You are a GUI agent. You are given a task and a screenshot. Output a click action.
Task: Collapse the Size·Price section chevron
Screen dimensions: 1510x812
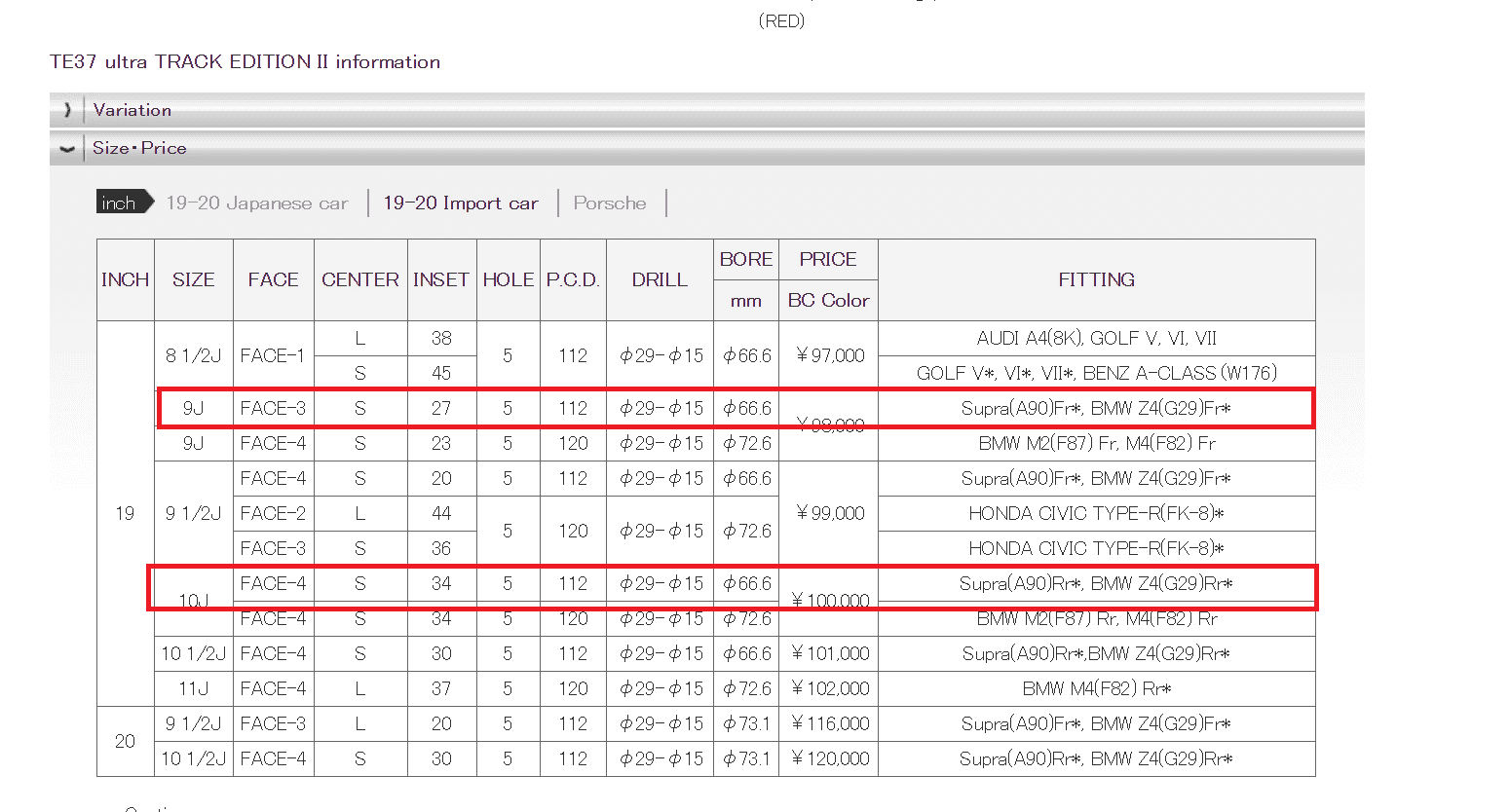[x=67, y=149]
